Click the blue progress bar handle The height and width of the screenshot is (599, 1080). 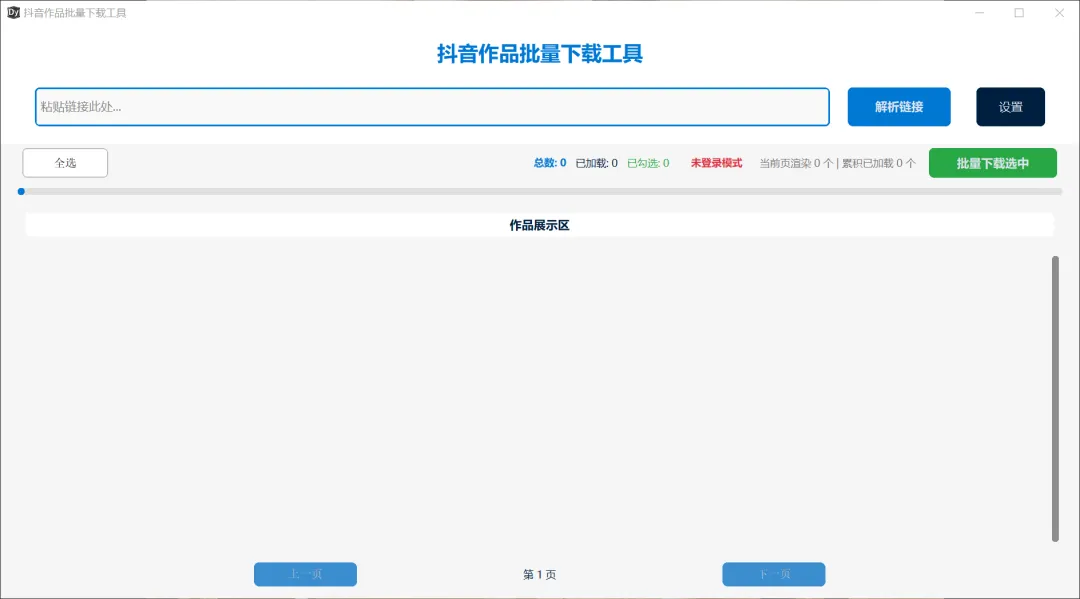[x=21, y=191]
